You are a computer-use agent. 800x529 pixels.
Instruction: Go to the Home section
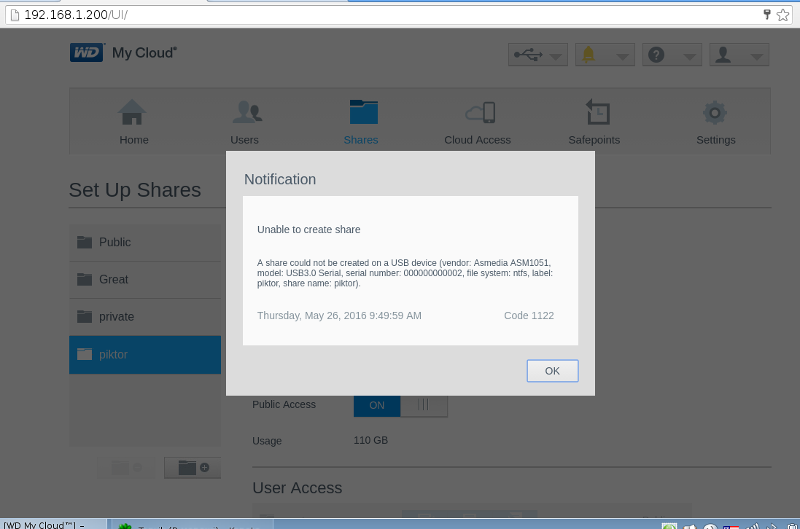(x=133, y=122)
